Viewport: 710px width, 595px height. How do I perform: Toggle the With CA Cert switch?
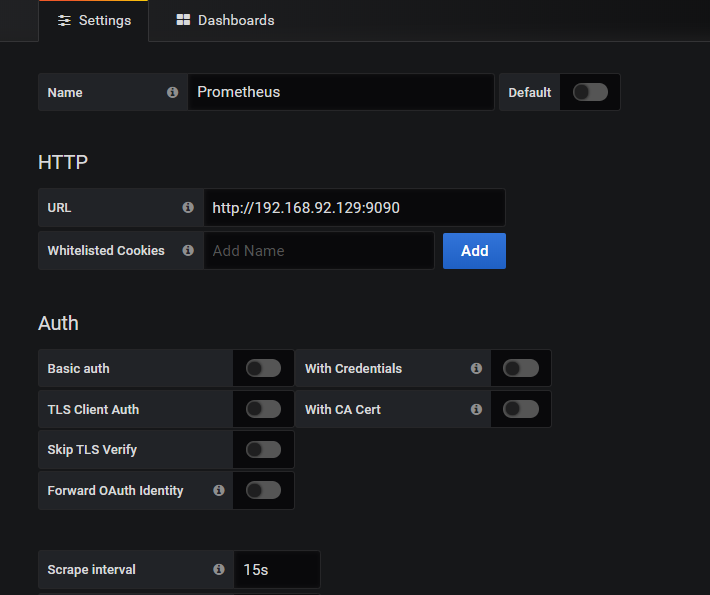tap(521, 409)
